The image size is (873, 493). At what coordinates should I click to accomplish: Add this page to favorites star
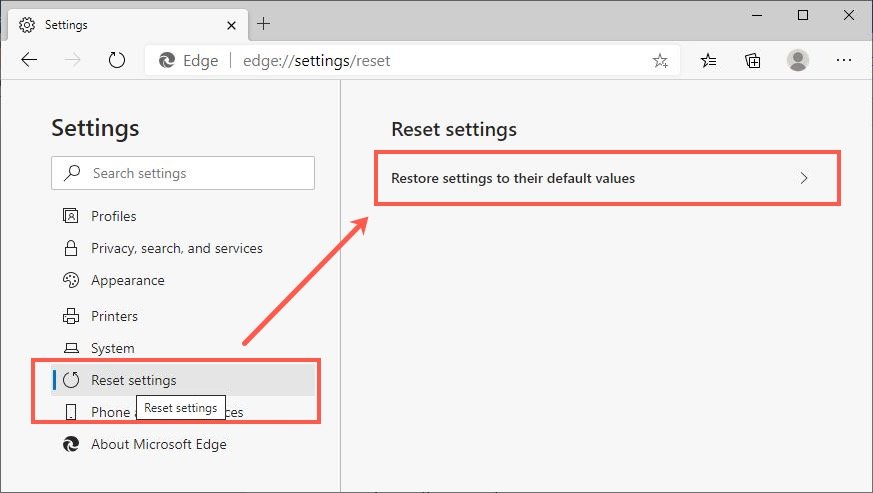[x=660, y=61]
